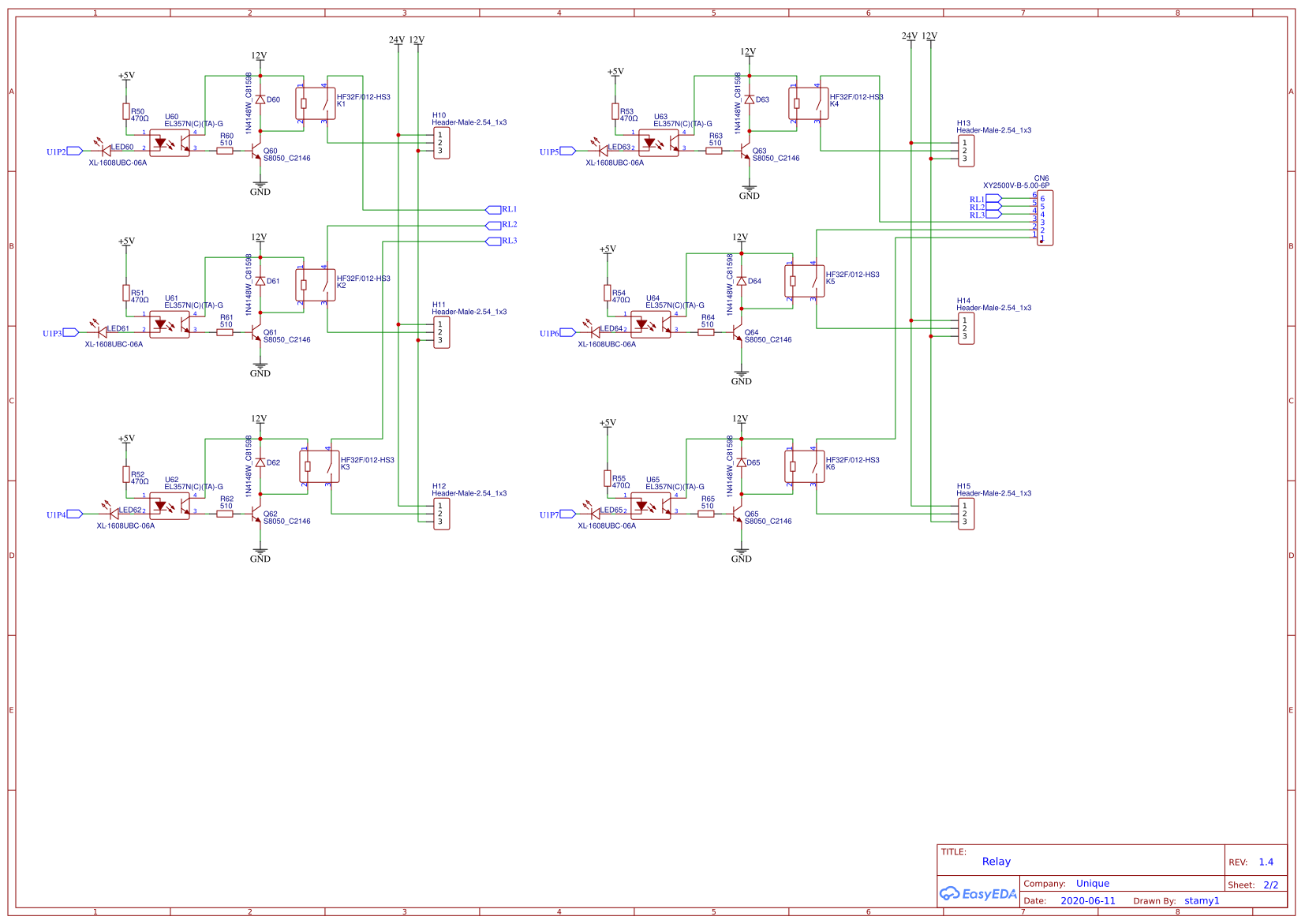Select resistor R50 470Ω symbol
Viewport: 1305px width, 924px height.
click(x=126, y=110)
